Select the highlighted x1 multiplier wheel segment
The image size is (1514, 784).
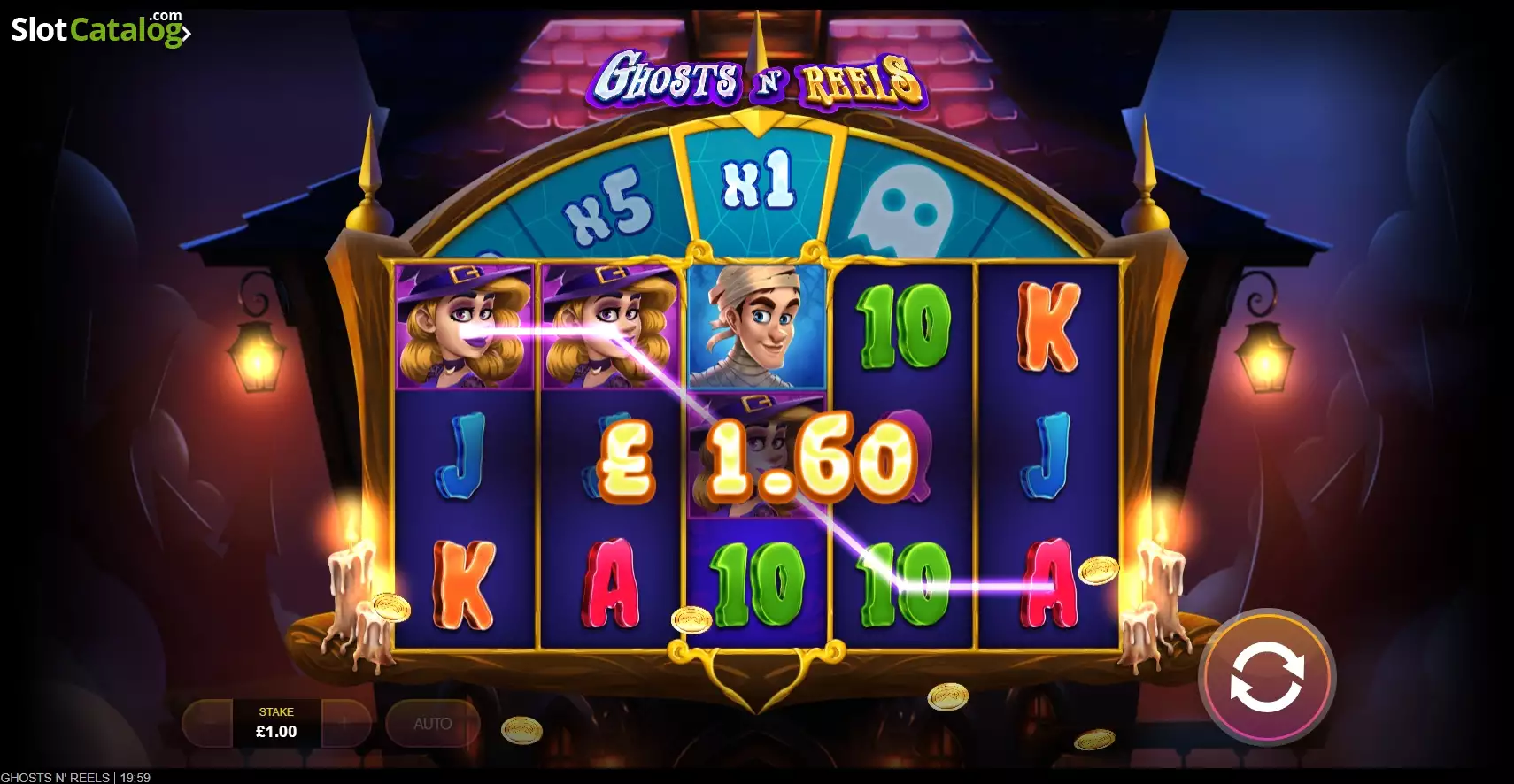(x=759, y=181)
